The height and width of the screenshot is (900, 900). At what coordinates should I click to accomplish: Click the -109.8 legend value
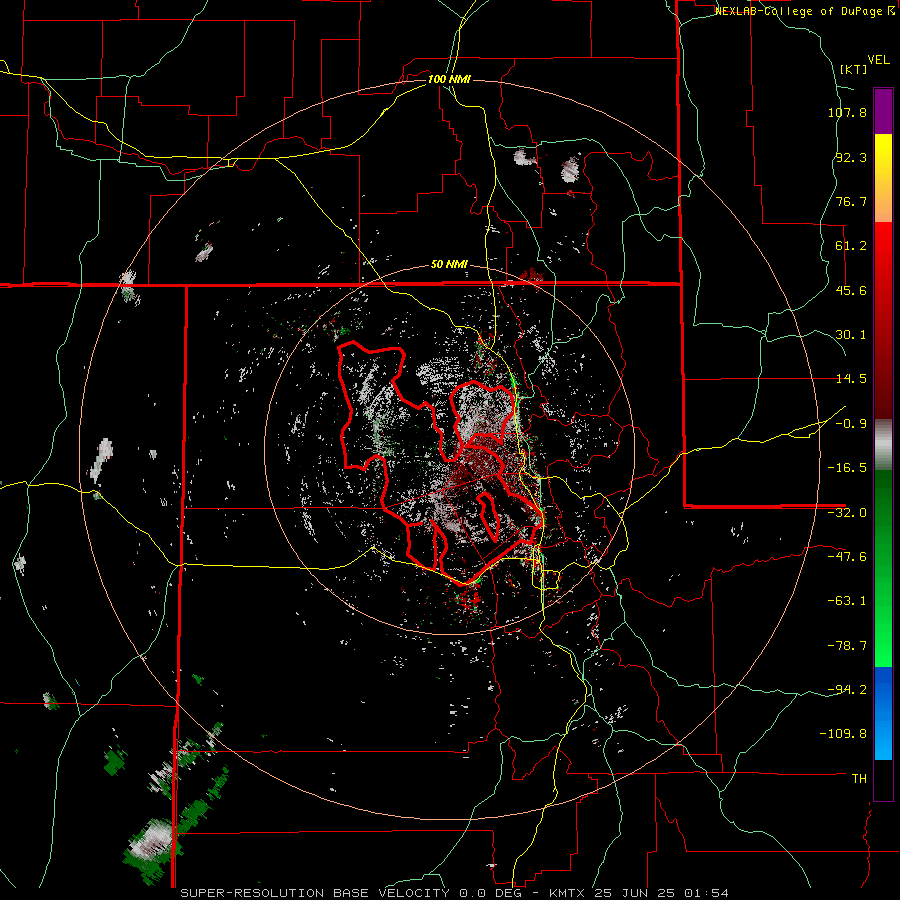pos(843,734)
